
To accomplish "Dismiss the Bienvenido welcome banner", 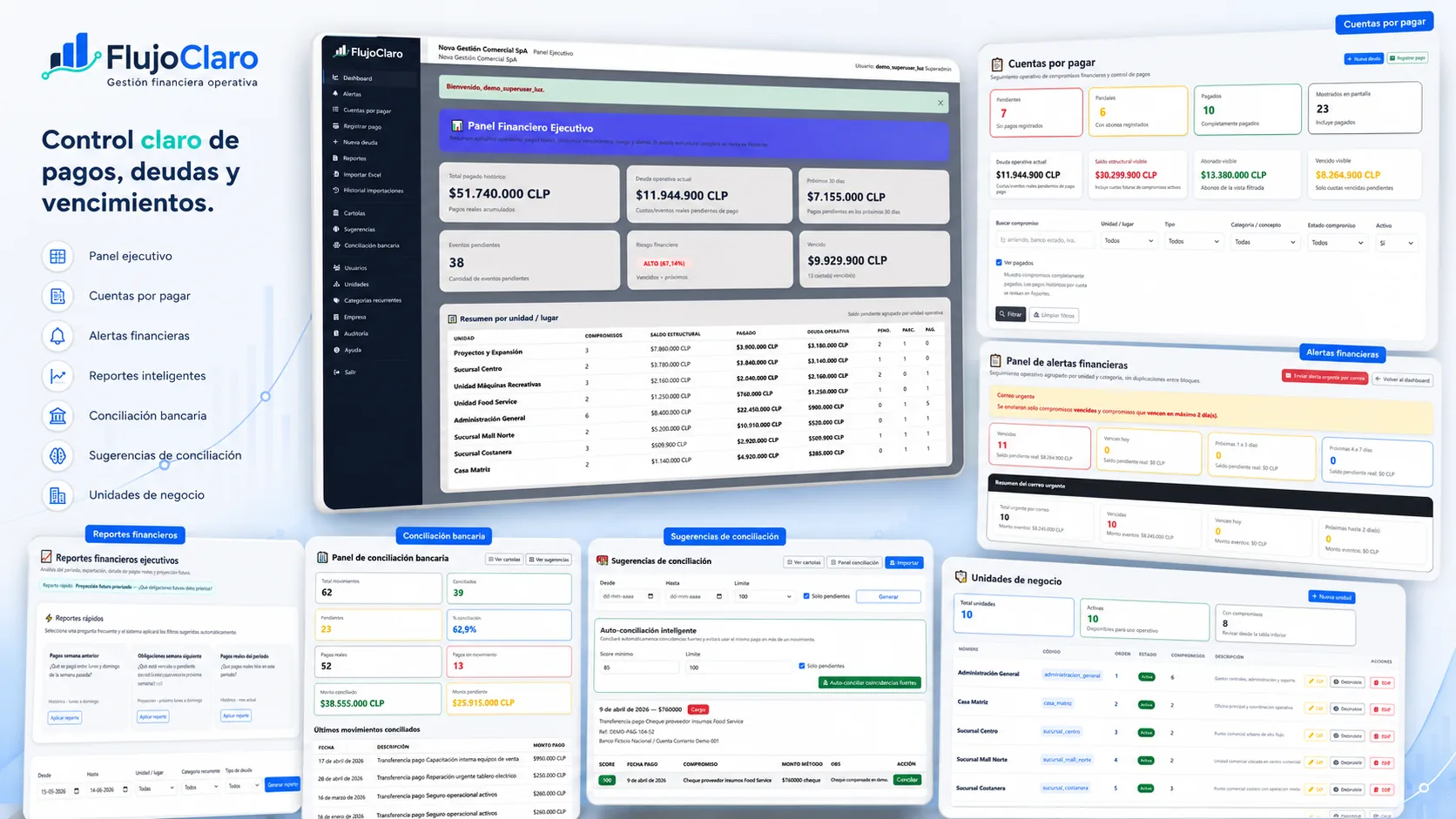I will pos(940,103).
